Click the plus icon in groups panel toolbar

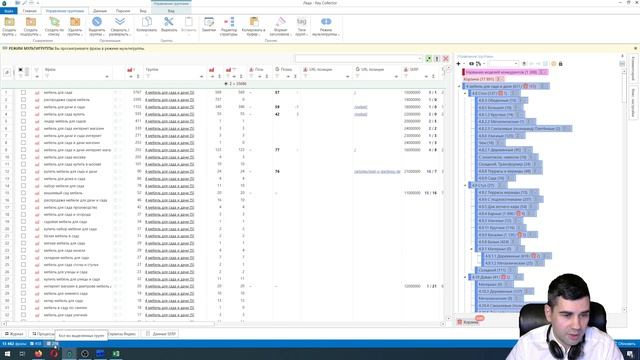(458, 64)
